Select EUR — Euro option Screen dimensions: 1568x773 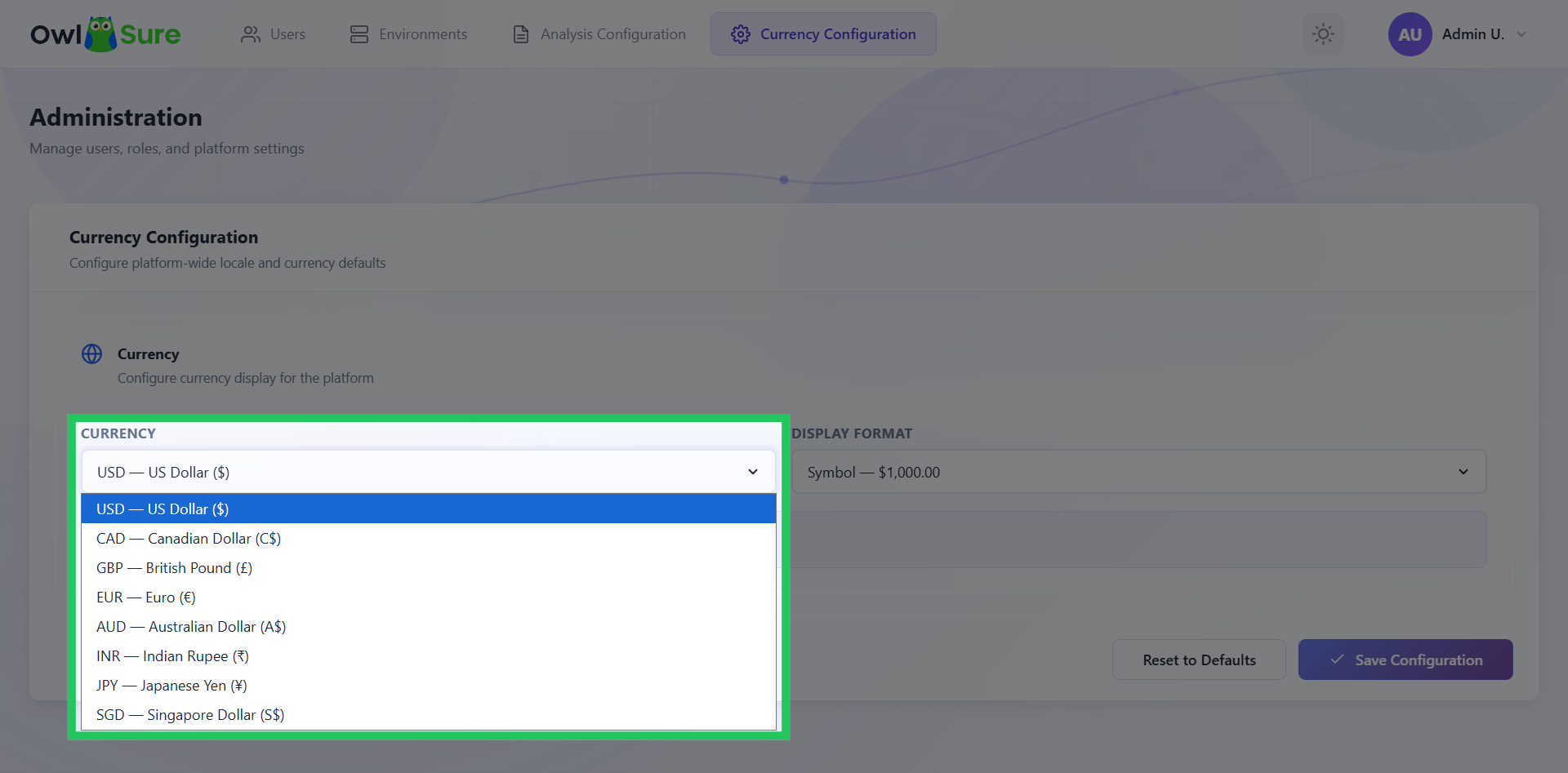429,598
